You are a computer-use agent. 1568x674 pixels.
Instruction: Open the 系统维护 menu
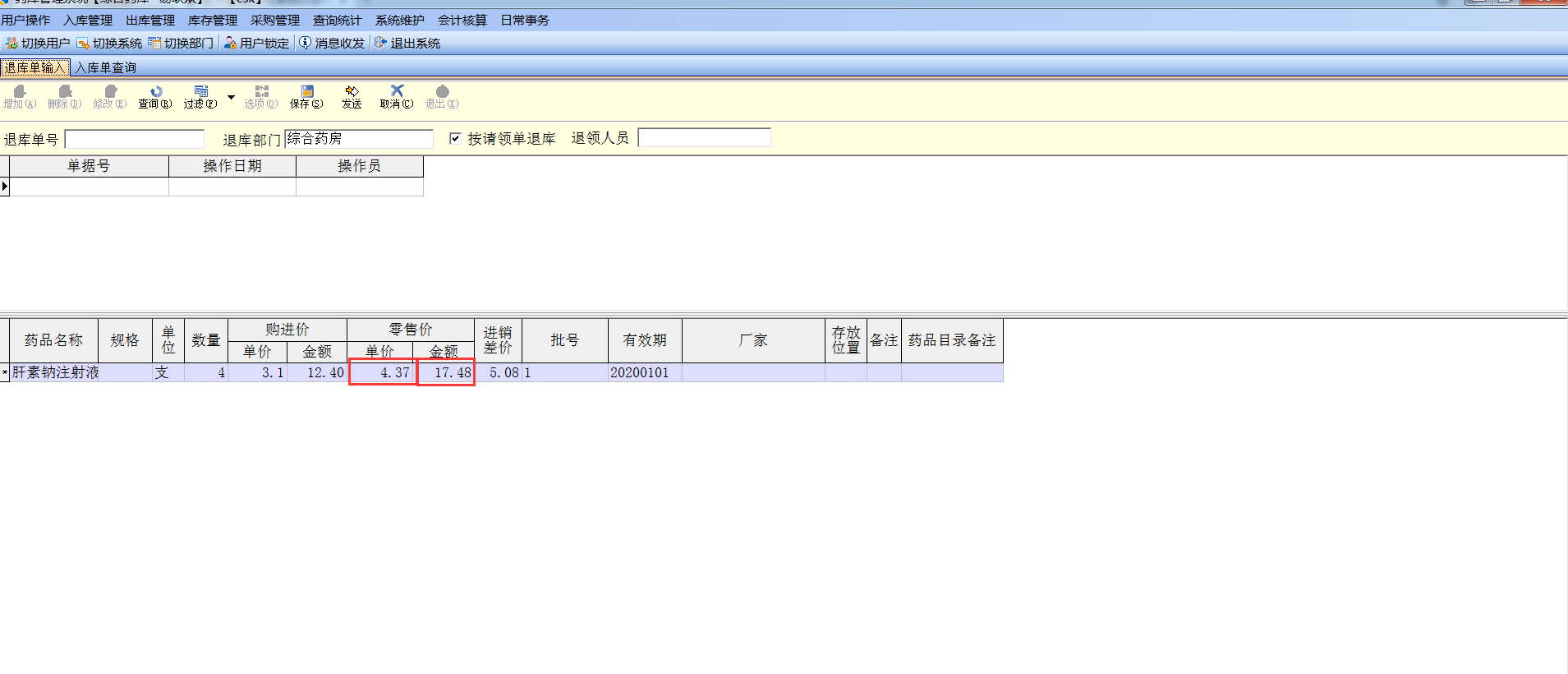(x=400, y=20)
